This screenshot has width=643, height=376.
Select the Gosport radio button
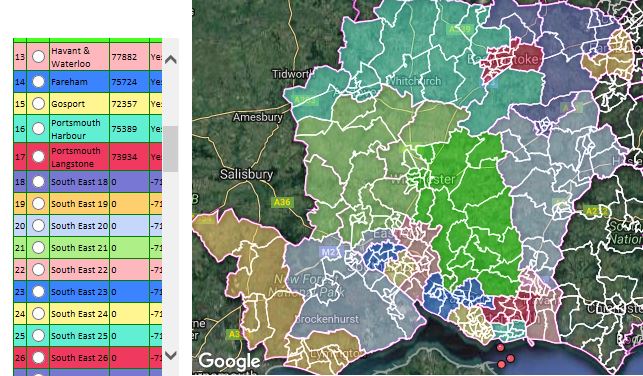coord(38,104)
